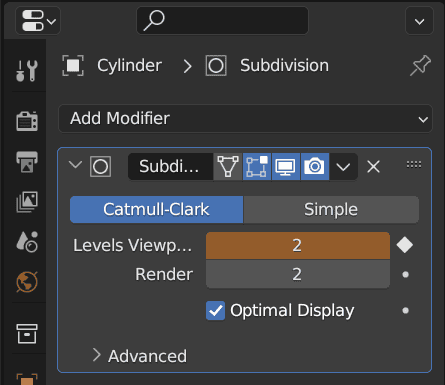Open the World properties tab
The height and width of the screenshot is (385, 445).
27,282
